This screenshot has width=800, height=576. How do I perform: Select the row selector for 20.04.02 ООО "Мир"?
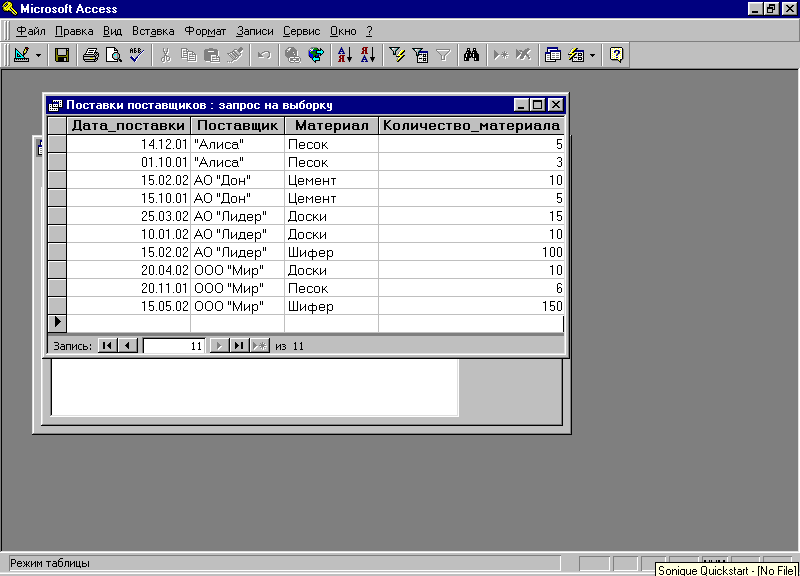(x=57, y=270)
